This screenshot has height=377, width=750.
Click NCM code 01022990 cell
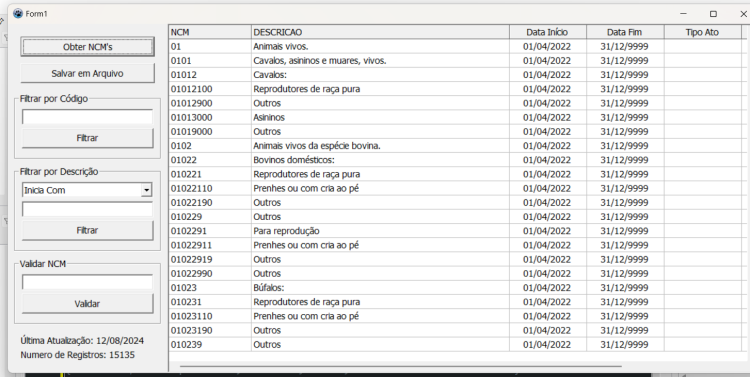click(210, 274)
